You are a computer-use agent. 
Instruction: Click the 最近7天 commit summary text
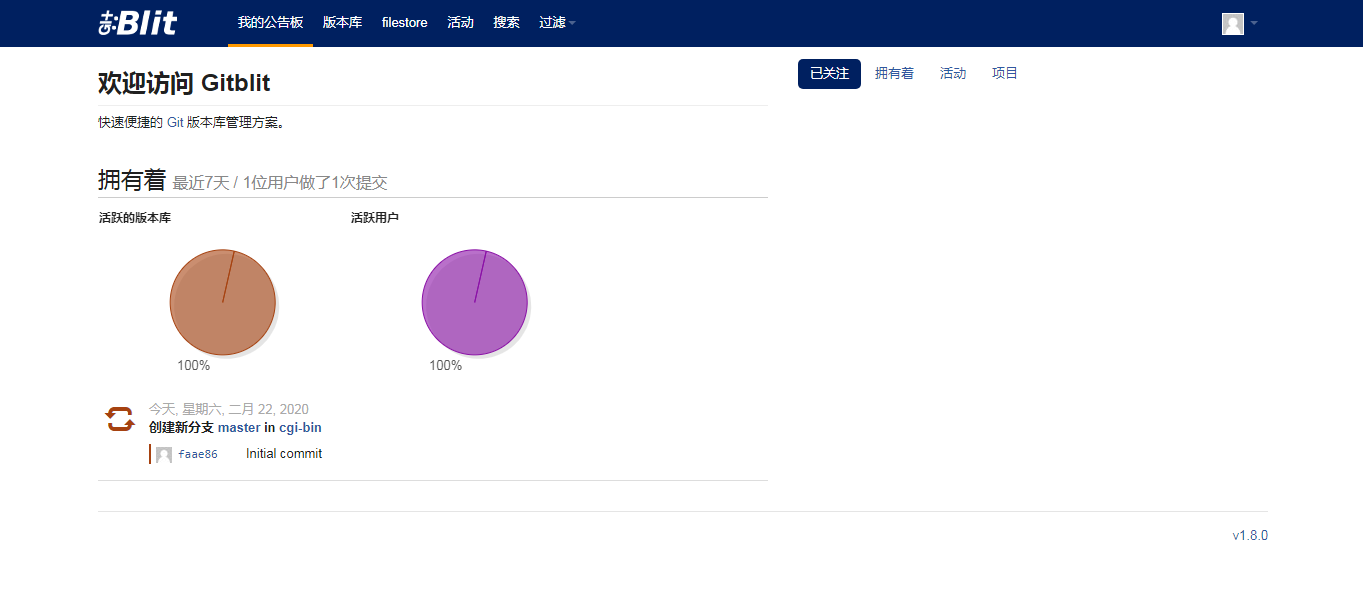point(280,183)
